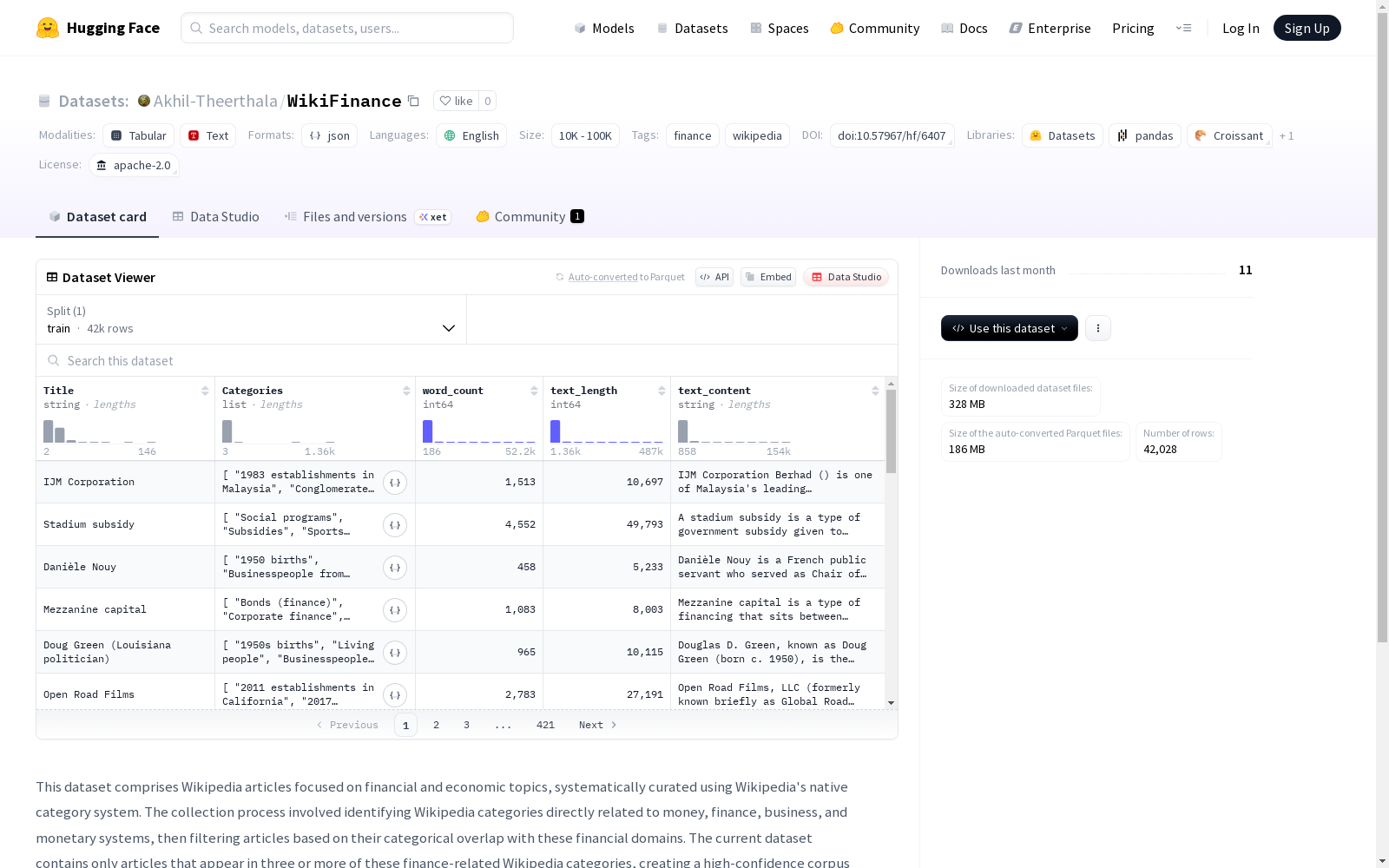Expand the IJM Corporation categories cell
The image size is (1389, 868).
click(395, 483)
